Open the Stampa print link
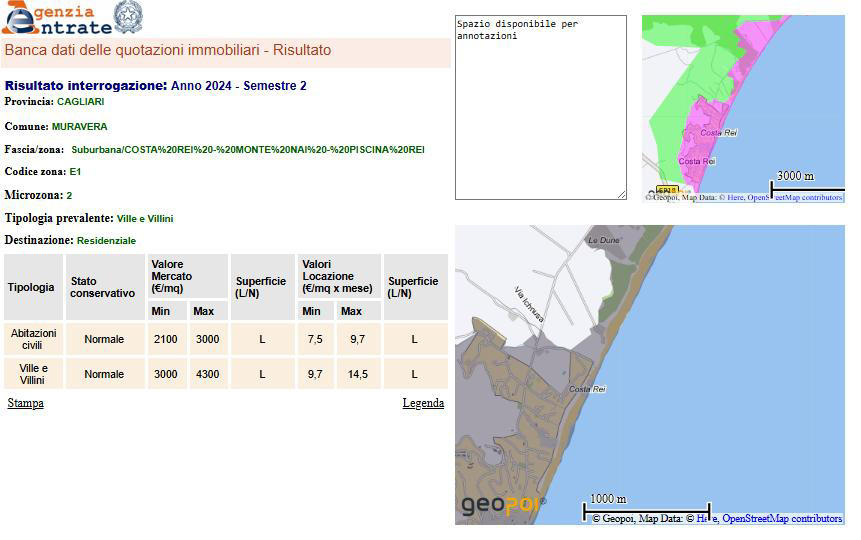The width and height of the screenshot is (861, 540). click(x=25, y=403)
